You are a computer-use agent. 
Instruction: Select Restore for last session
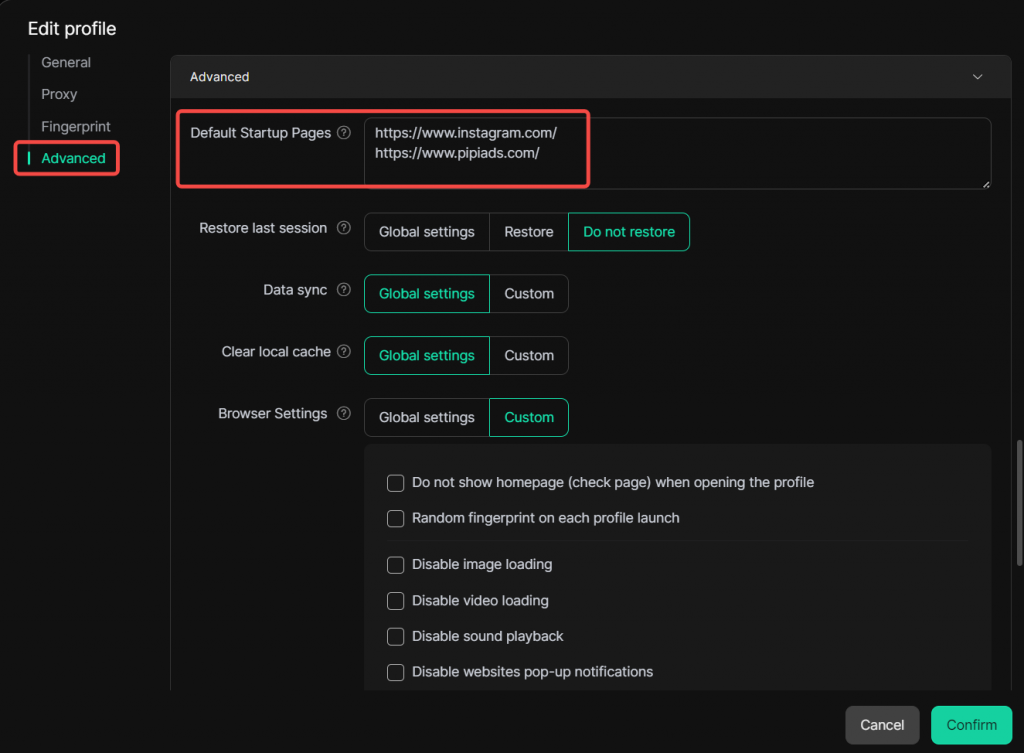(x=528, y=232)
